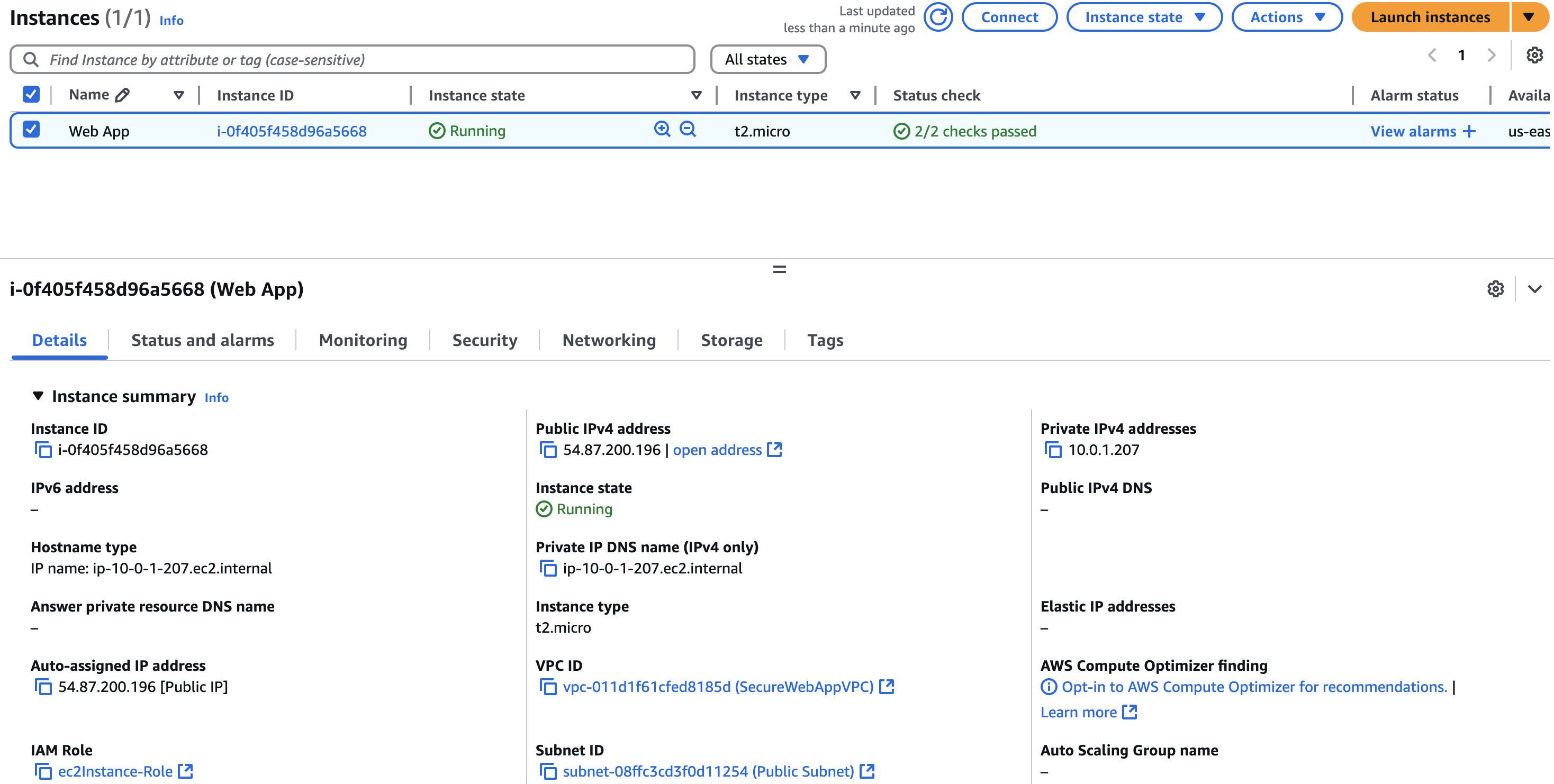Open the Instance state dropdown
Image resolution: width=1554 pixels, height=784 pixels.
1143,17
